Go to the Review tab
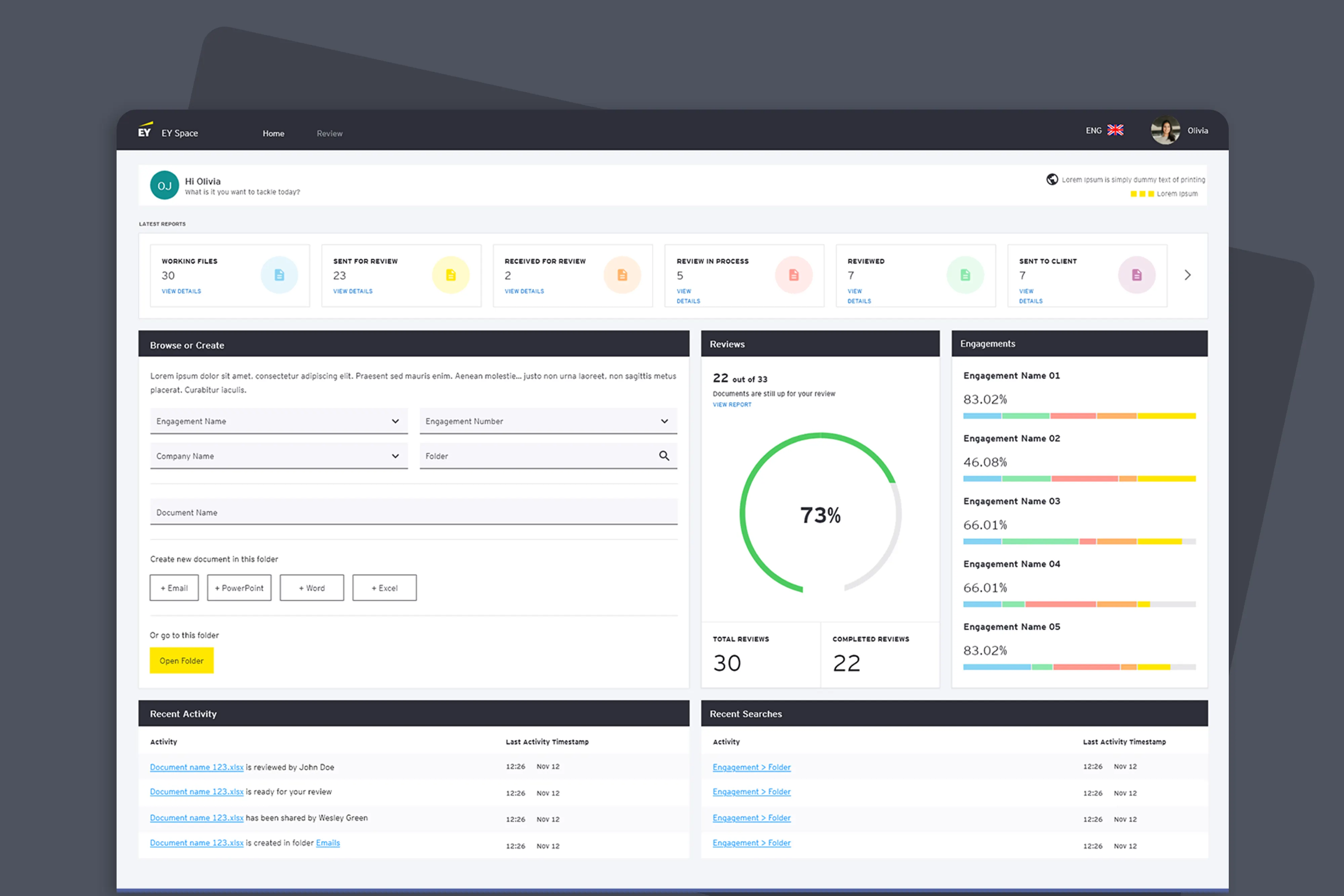 (x=329, y=133)
